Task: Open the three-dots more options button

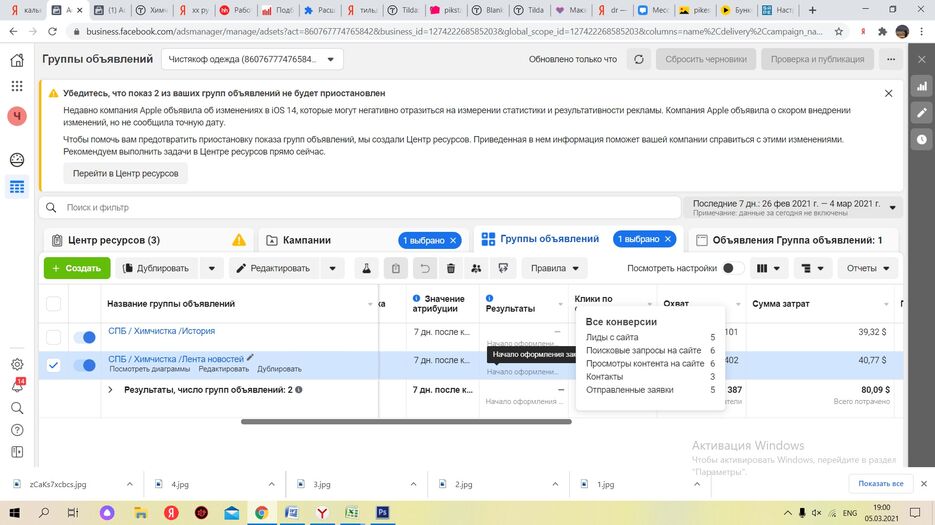Action: [891, 59]
